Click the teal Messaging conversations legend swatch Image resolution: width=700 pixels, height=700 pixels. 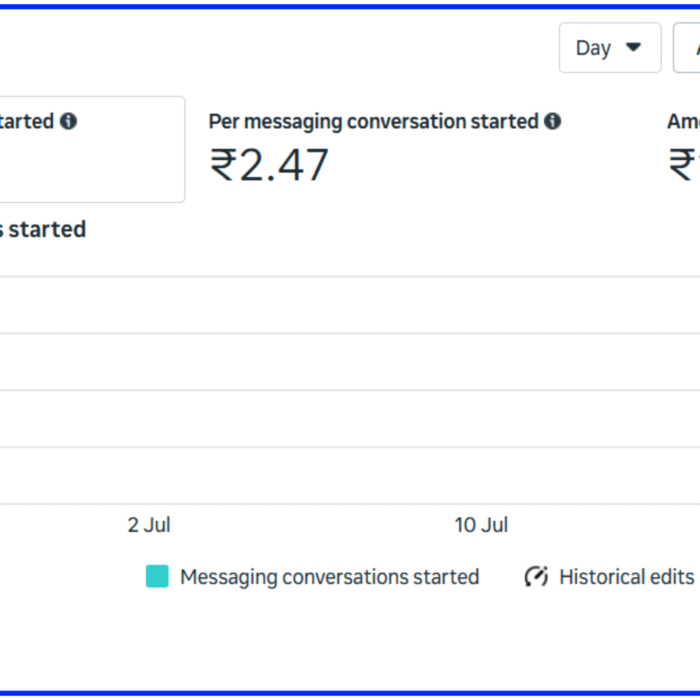(157, 577)
